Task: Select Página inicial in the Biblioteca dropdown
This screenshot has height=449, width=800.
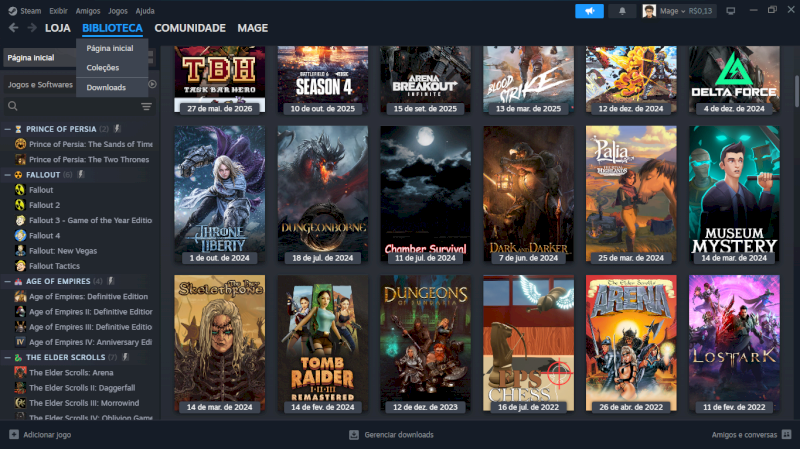Action: coord(112,48)
